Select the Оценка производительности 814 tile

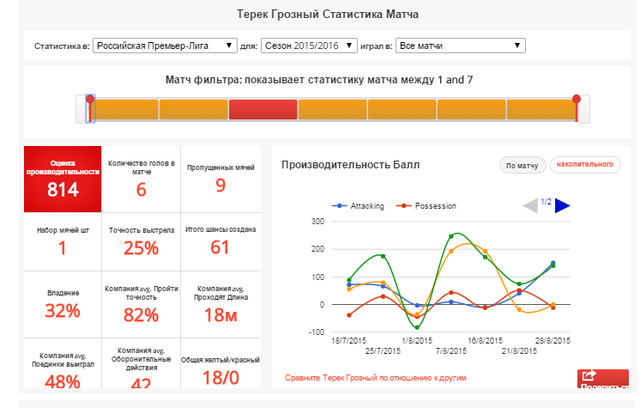click(62, 179)
